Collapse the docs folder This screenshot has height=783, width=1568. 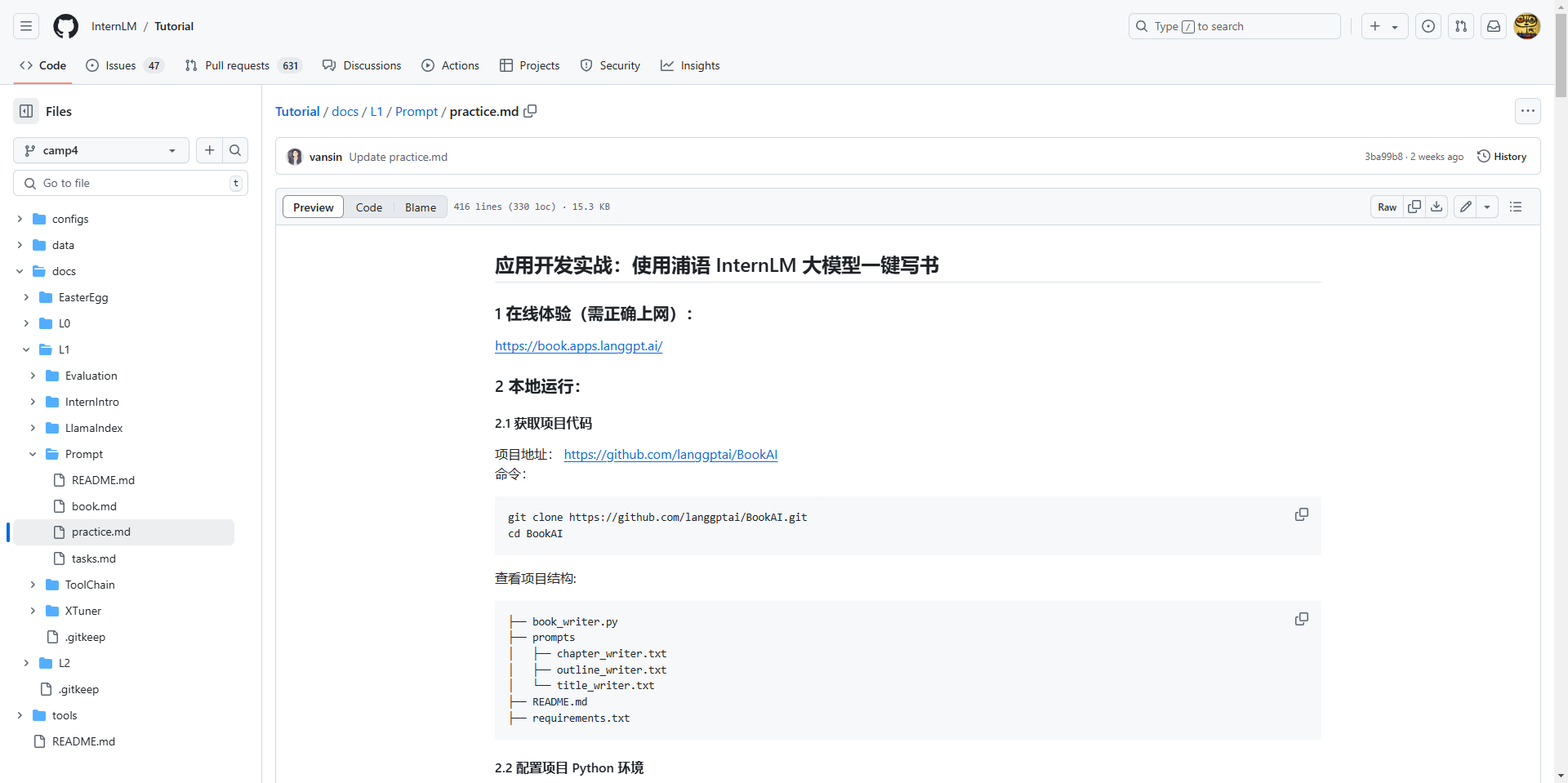pos(20,271)
